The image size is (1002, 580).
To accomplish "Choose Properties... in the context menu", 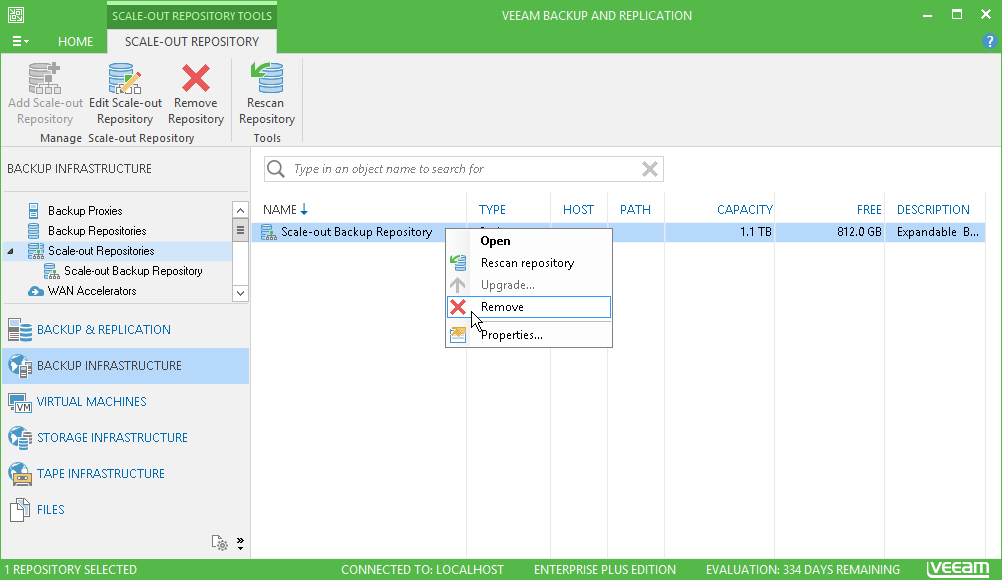I will point(528,335).
